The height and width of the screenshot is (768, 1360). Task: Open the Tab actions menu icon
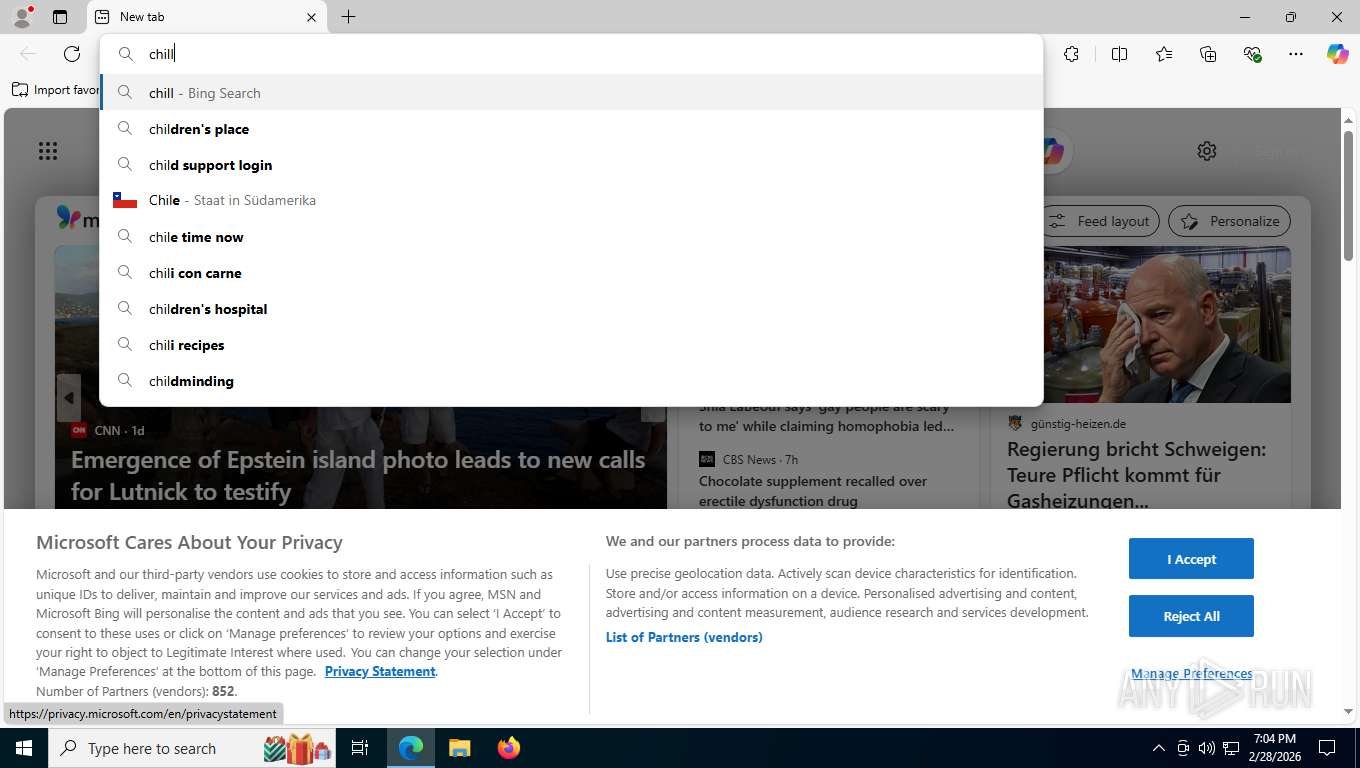(x=60, y=17)
